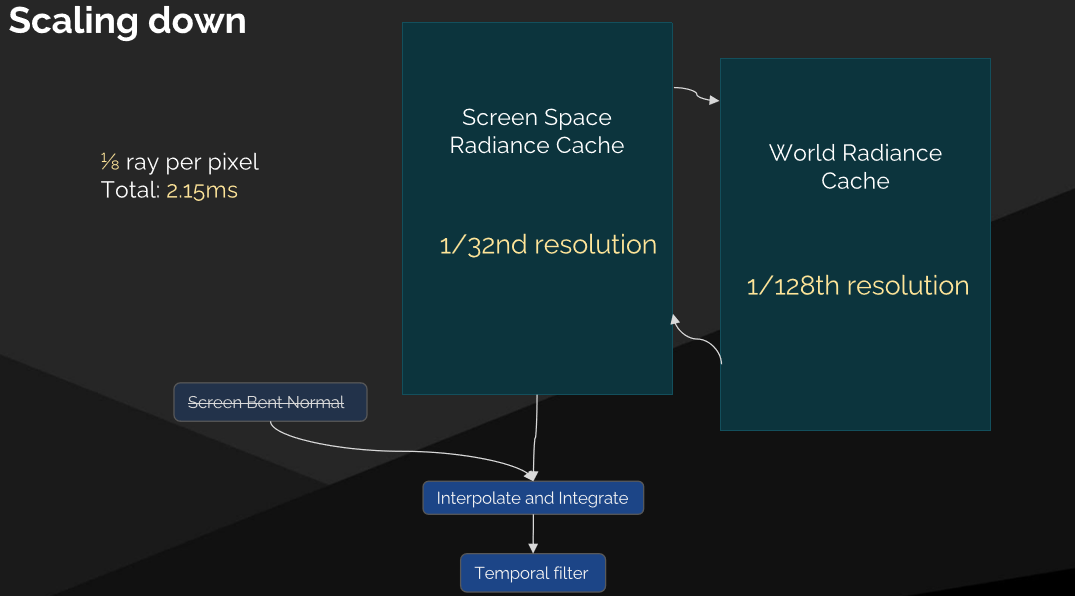Click the Total: 2.15ms timing text
The image size is (1075, 596).
tap(169, 190)
